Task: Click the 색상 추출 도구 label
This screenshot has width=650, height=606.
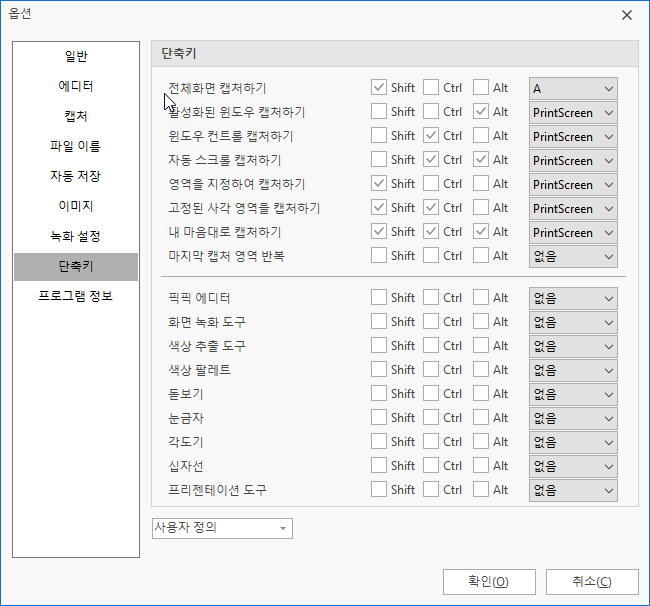Action: point(207,346)
